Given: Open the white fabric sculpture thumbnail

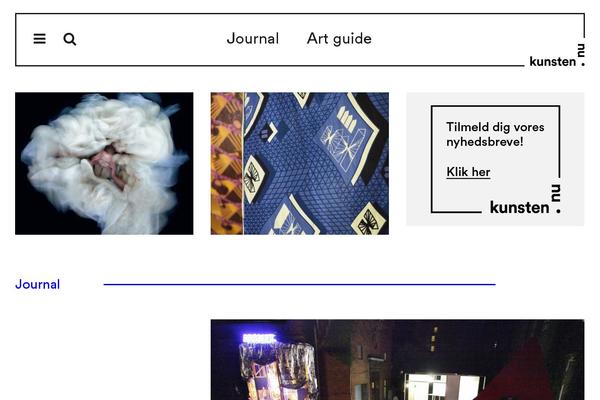Looking at the screenshot, I should tap(104, 163).
